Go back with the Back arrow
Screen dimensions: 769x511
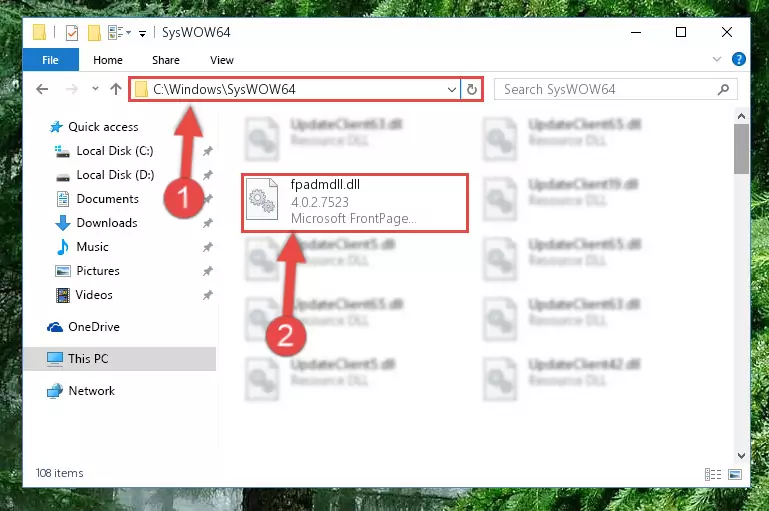(42, 89)
